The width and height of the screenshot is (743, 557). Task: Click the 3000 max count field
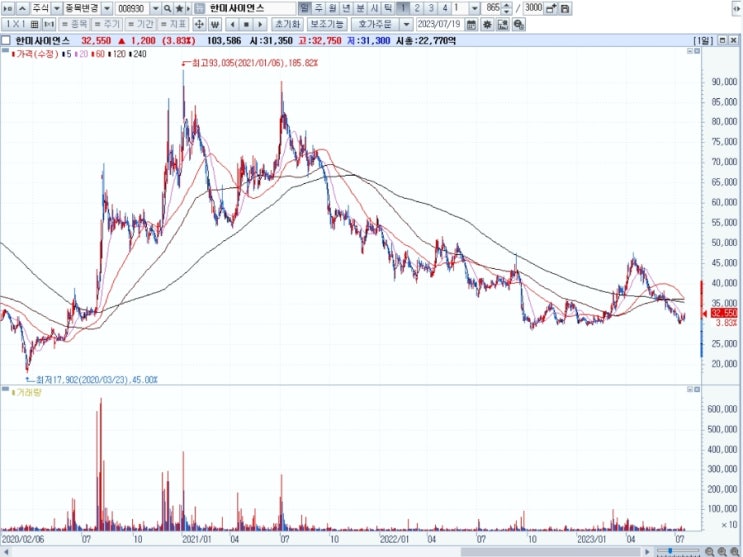tap(534, 8)
